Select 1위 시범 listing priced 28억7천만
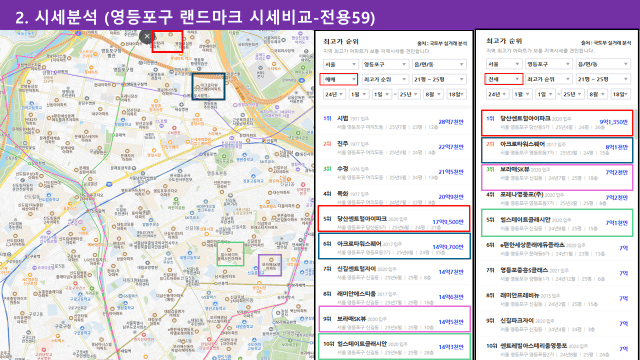Image resolution: width=640 pixels, height=360 pixels. (393, 122)
